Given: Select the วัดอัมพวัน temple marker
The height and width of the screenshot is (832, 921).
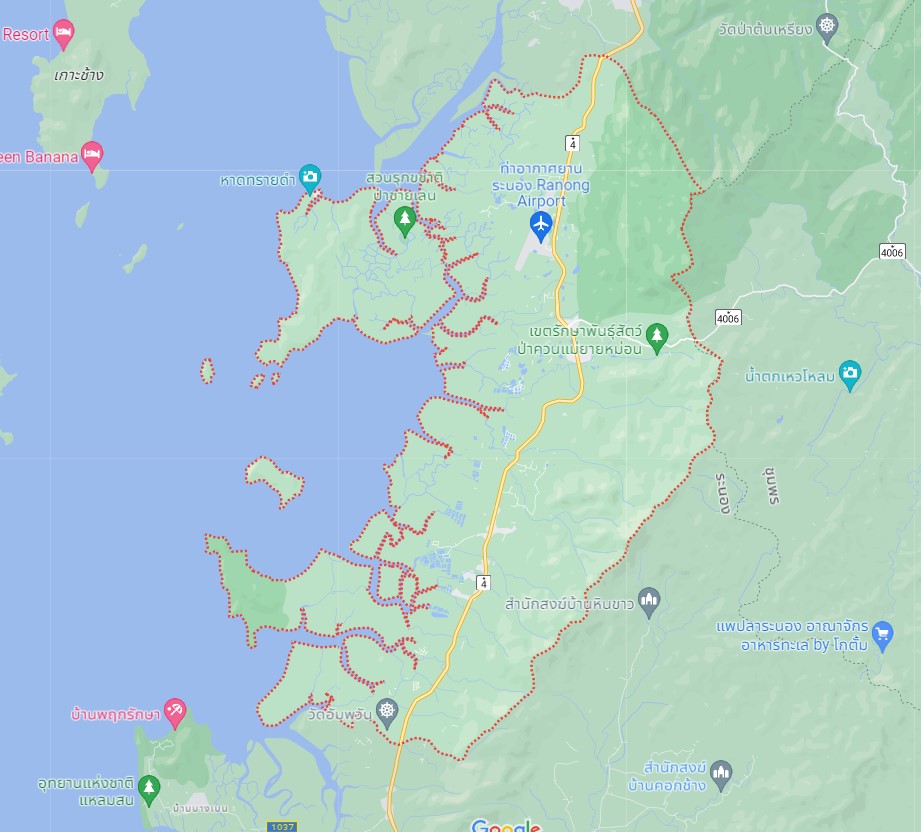Looking at the screenshot, I should pos(386,713).
